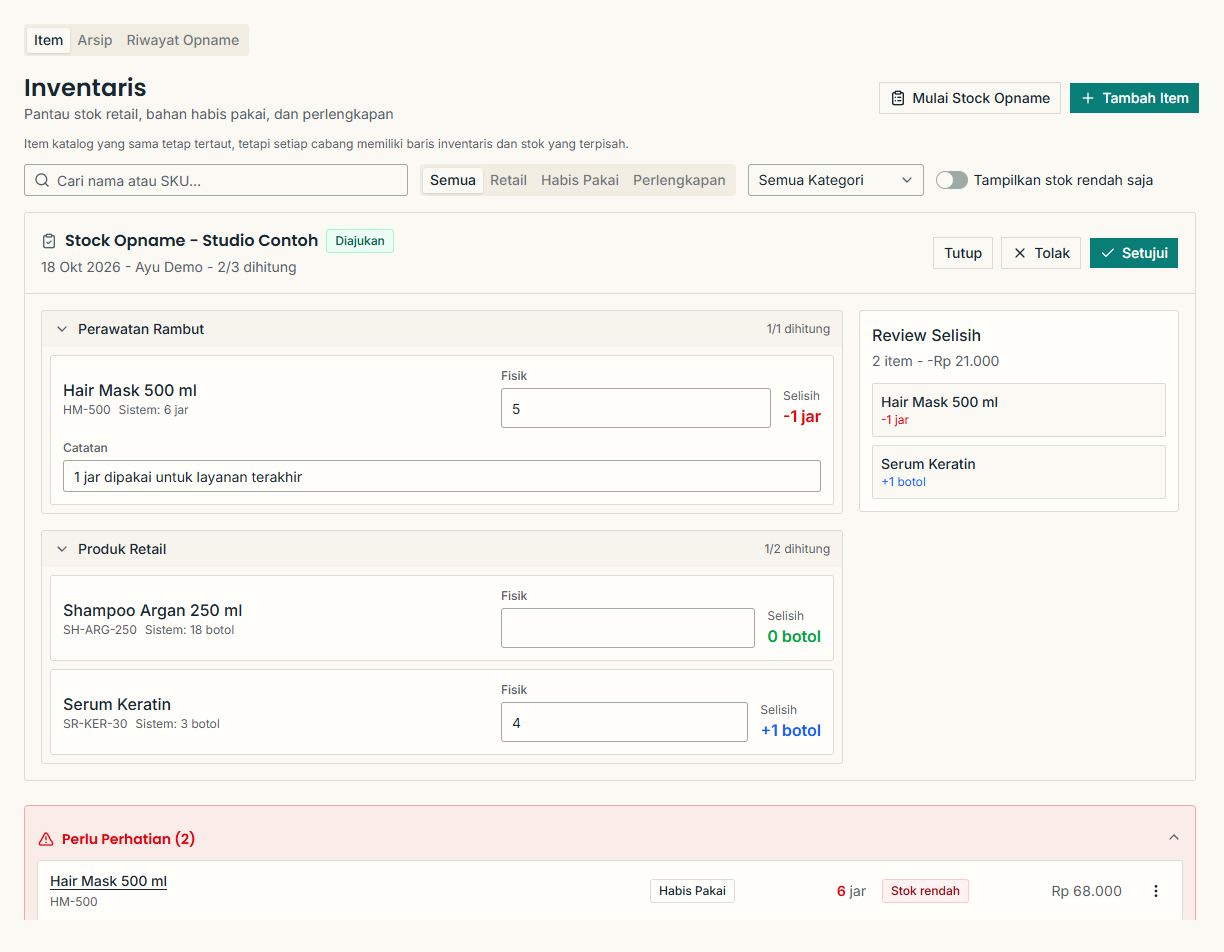Open the Riwayat Opname tab
Viewport: 1224px width, 952px height.
183,40
